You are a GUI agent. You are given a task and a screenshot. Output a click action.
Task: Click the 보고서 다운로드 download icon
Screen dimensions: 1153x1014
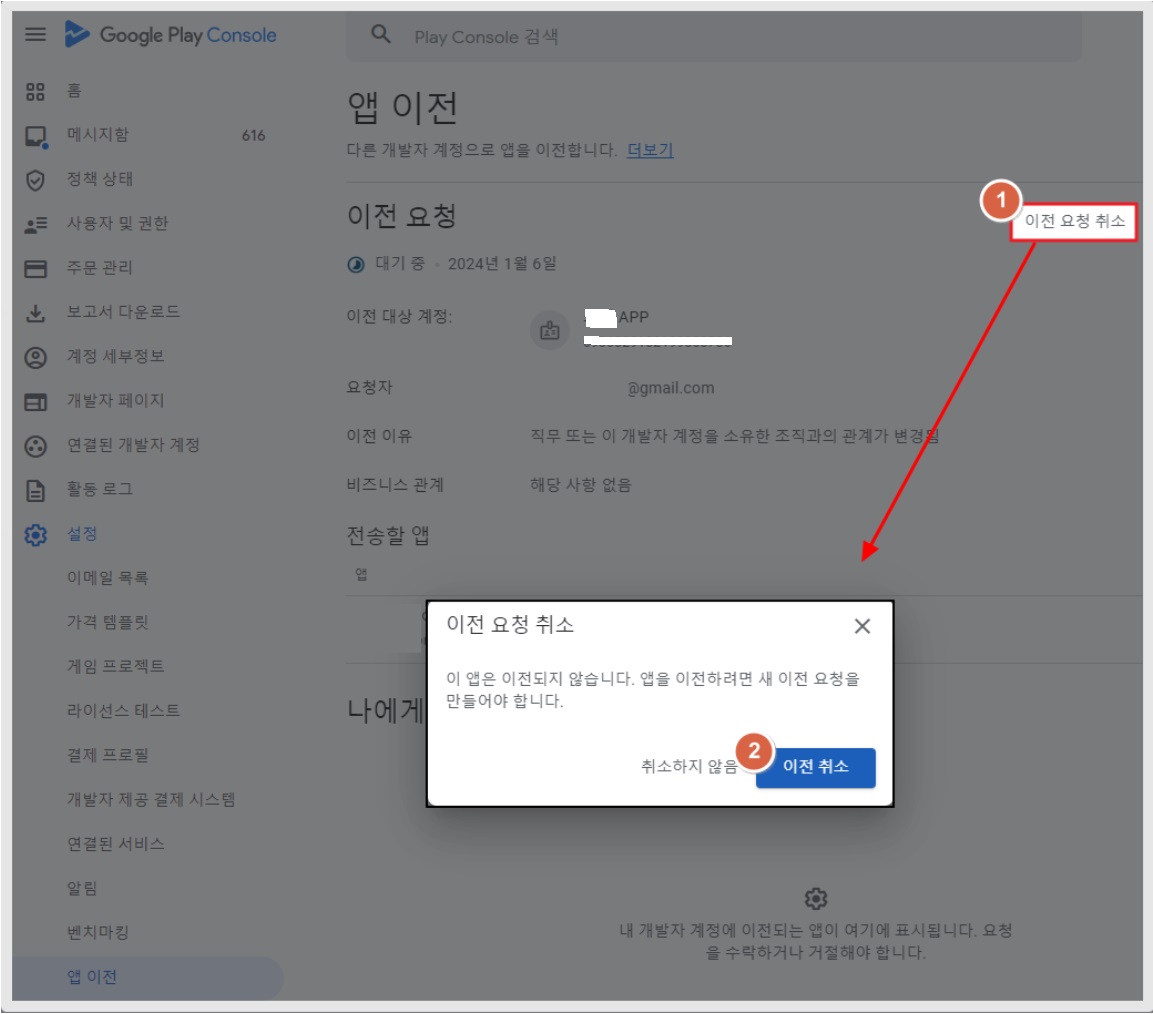[x=35, y=313]
